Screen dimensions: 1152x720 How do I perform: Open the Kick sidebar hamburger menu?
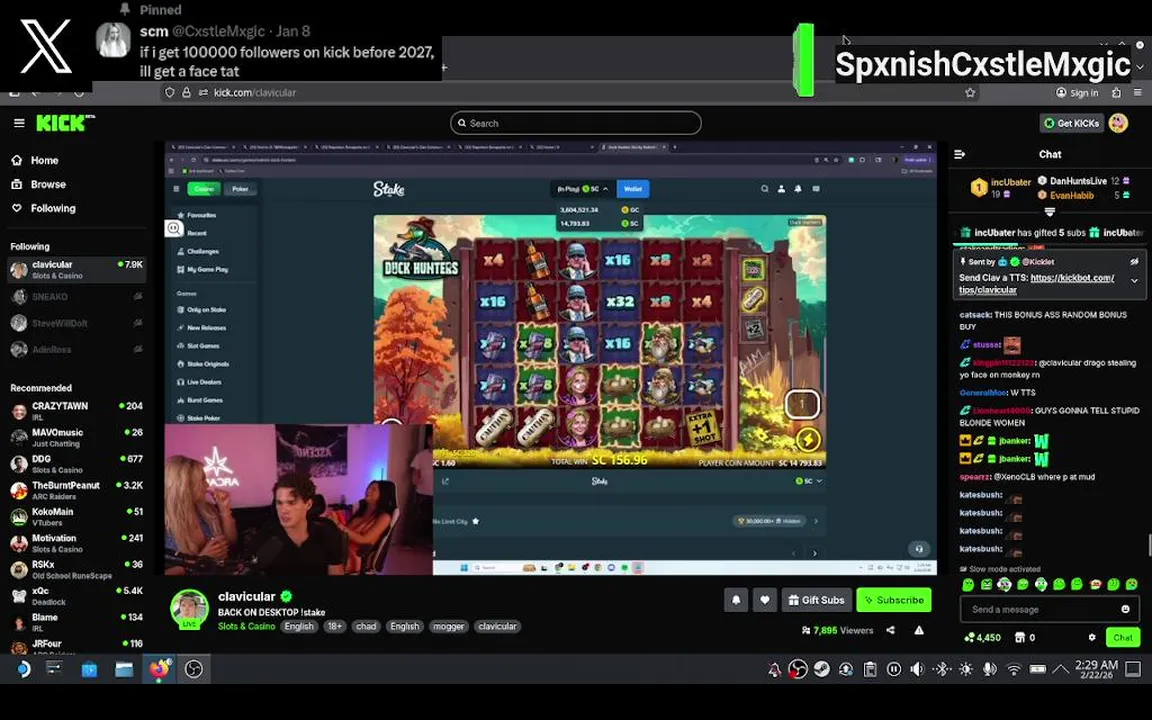(19, 123)
